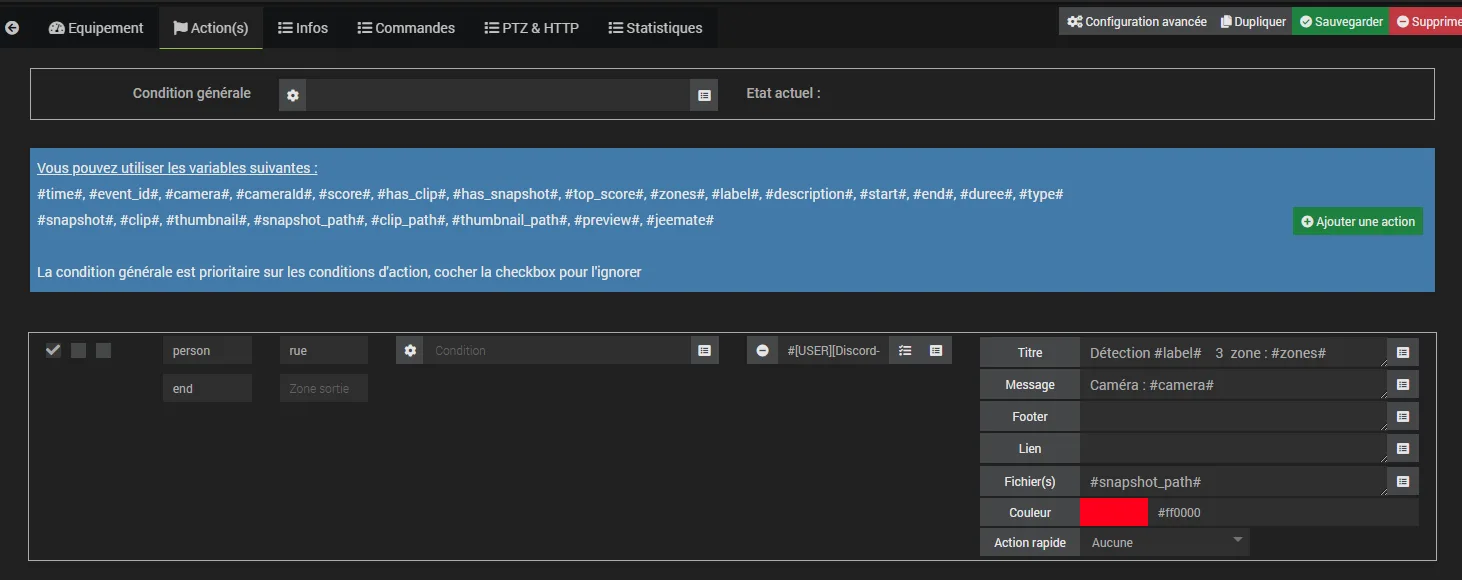Open Configuration avancée
This screenshot has height=580, width=1462.
tap(1136, 21)
